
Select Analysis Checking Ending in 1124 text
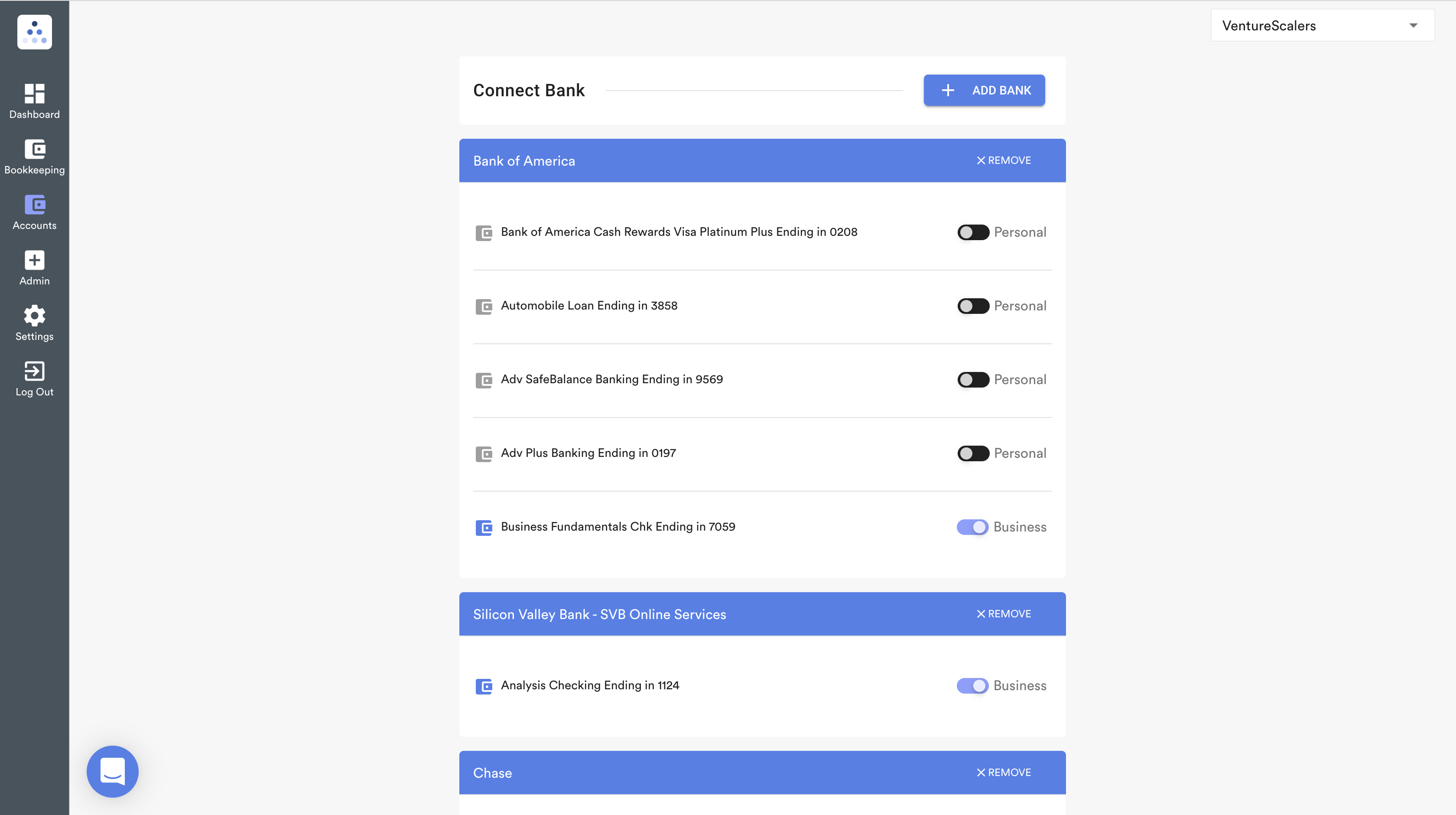click(590, 685)
